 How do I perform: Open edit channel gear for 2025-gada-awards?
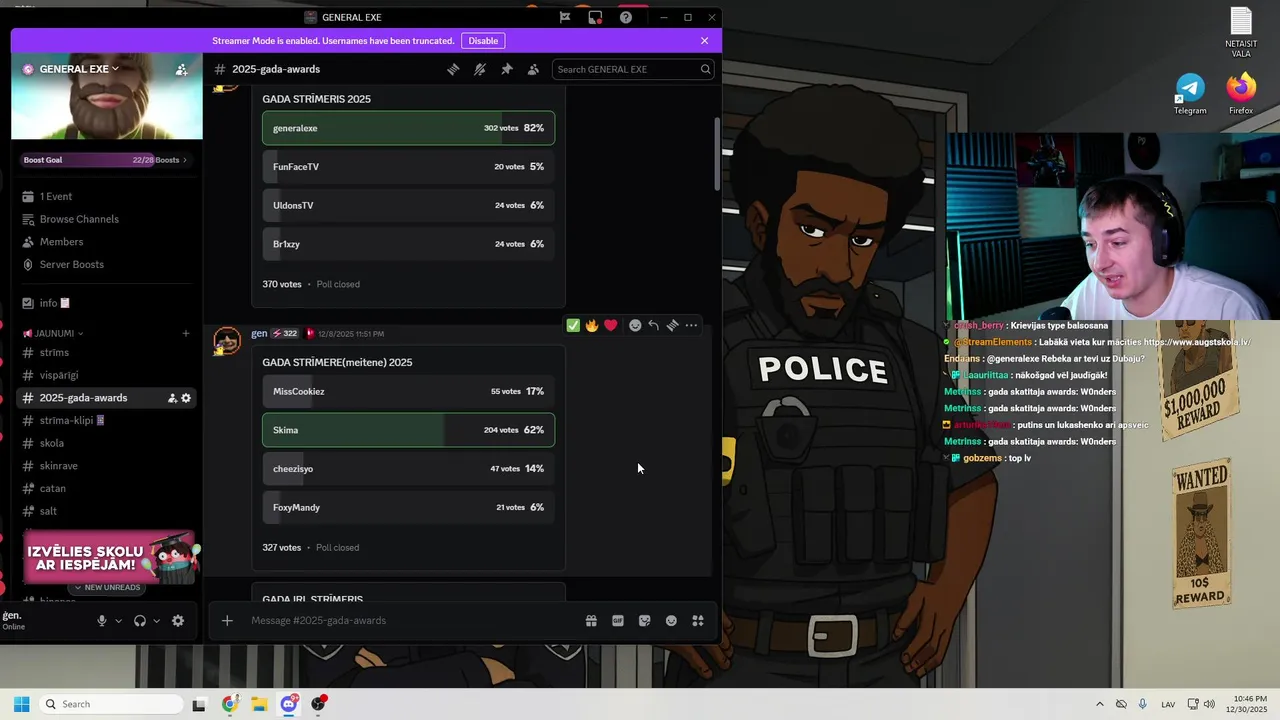point(186,398)
